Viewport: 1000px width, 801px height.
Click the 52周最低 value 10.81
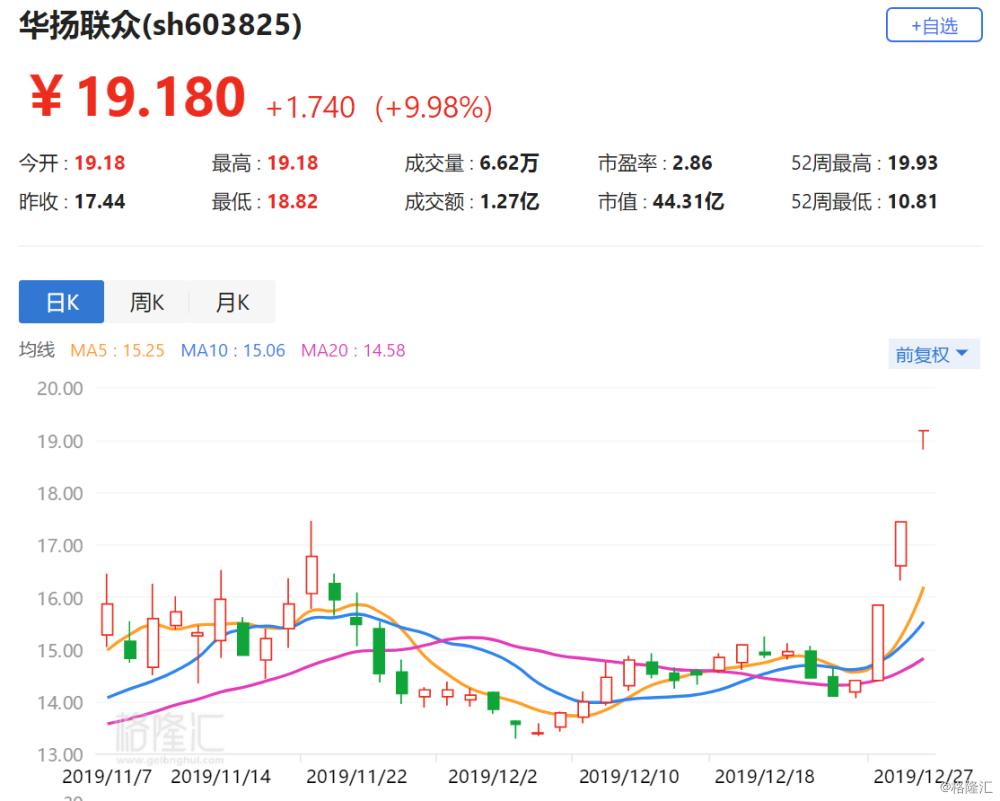(913, 202)
